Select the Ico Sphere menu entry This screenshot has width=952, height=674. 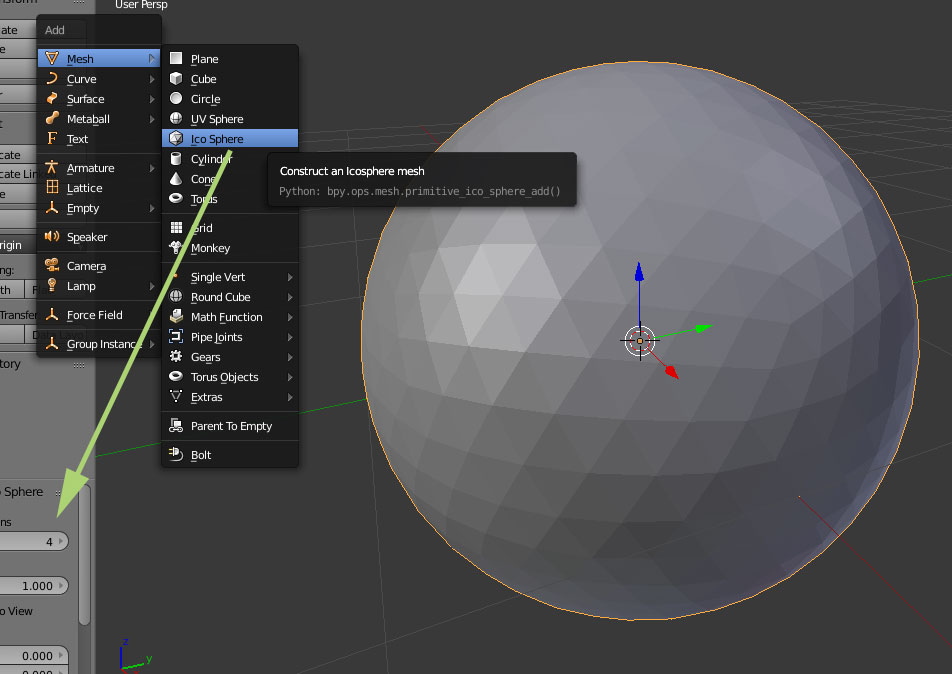(230, 138)
